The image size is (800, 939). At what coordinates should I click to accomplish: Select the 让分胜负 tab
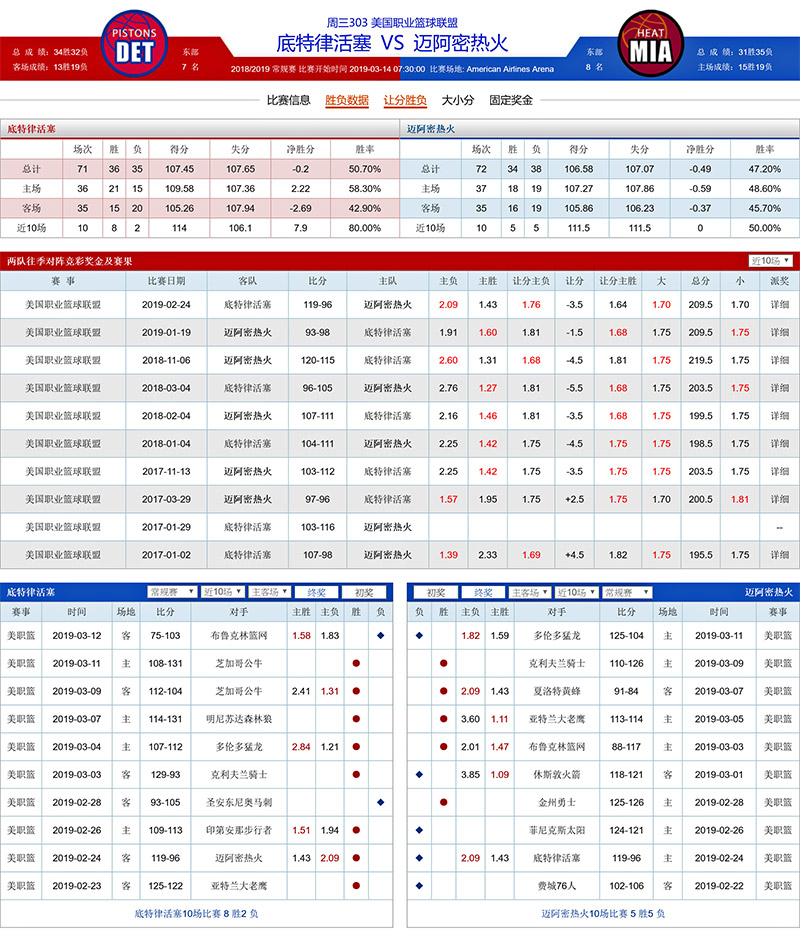click(x=405, y=100)
